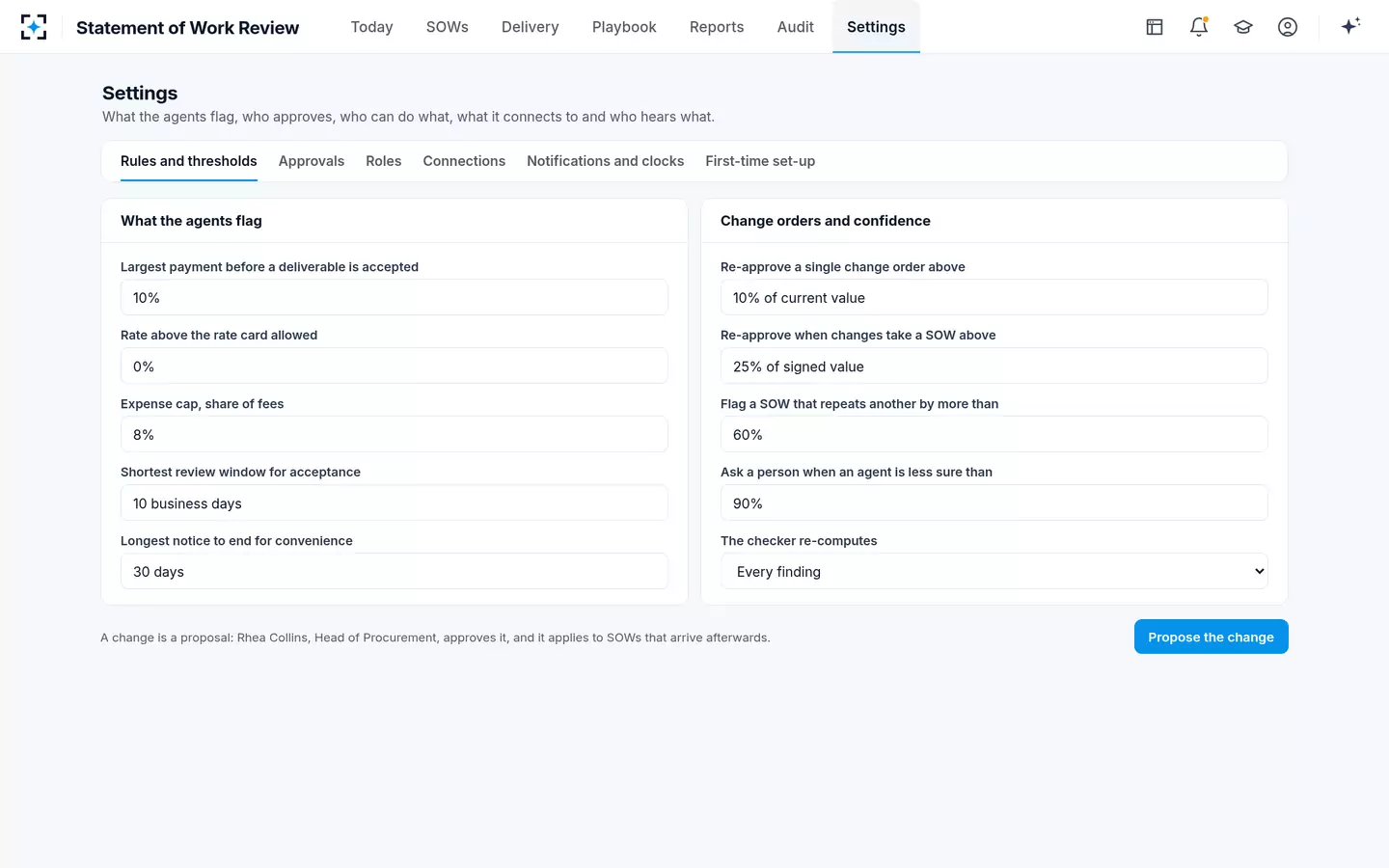Click the Rate above rate card field
The image size is (1389, 868).
tap(394, 366)
